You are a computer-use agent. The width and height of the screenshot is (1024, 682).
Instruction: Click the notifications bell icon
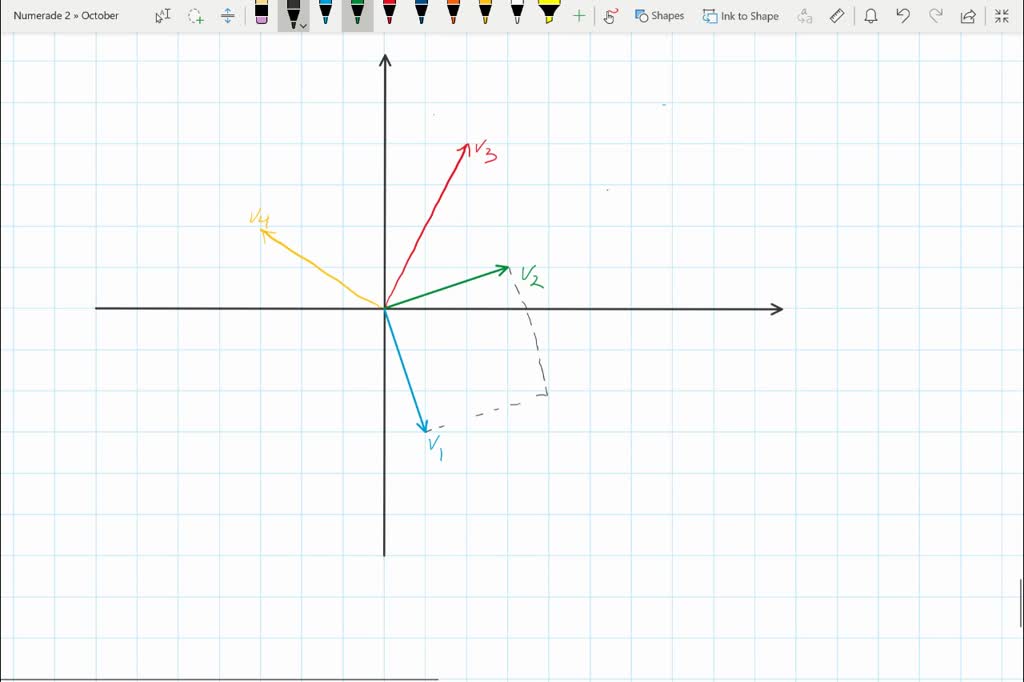coord(871,15)
